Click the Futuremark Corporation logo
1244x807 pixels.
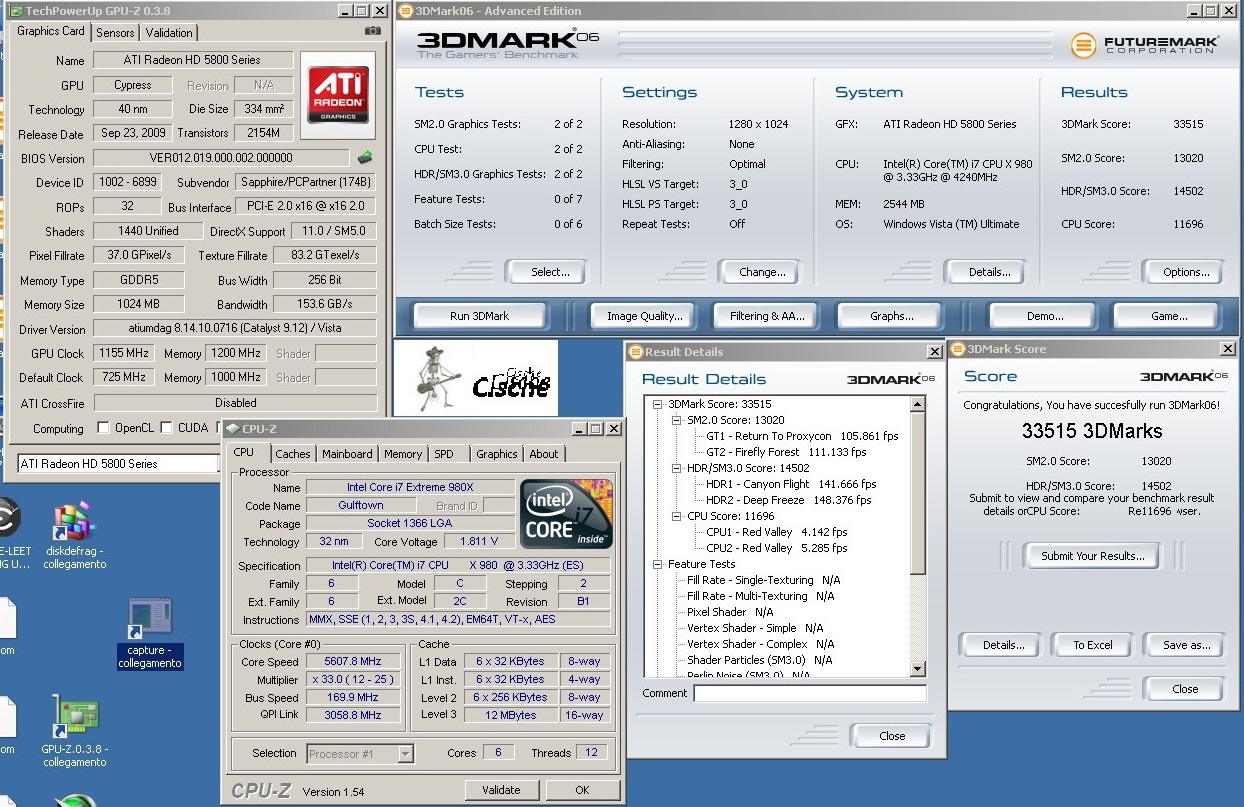1144,45
